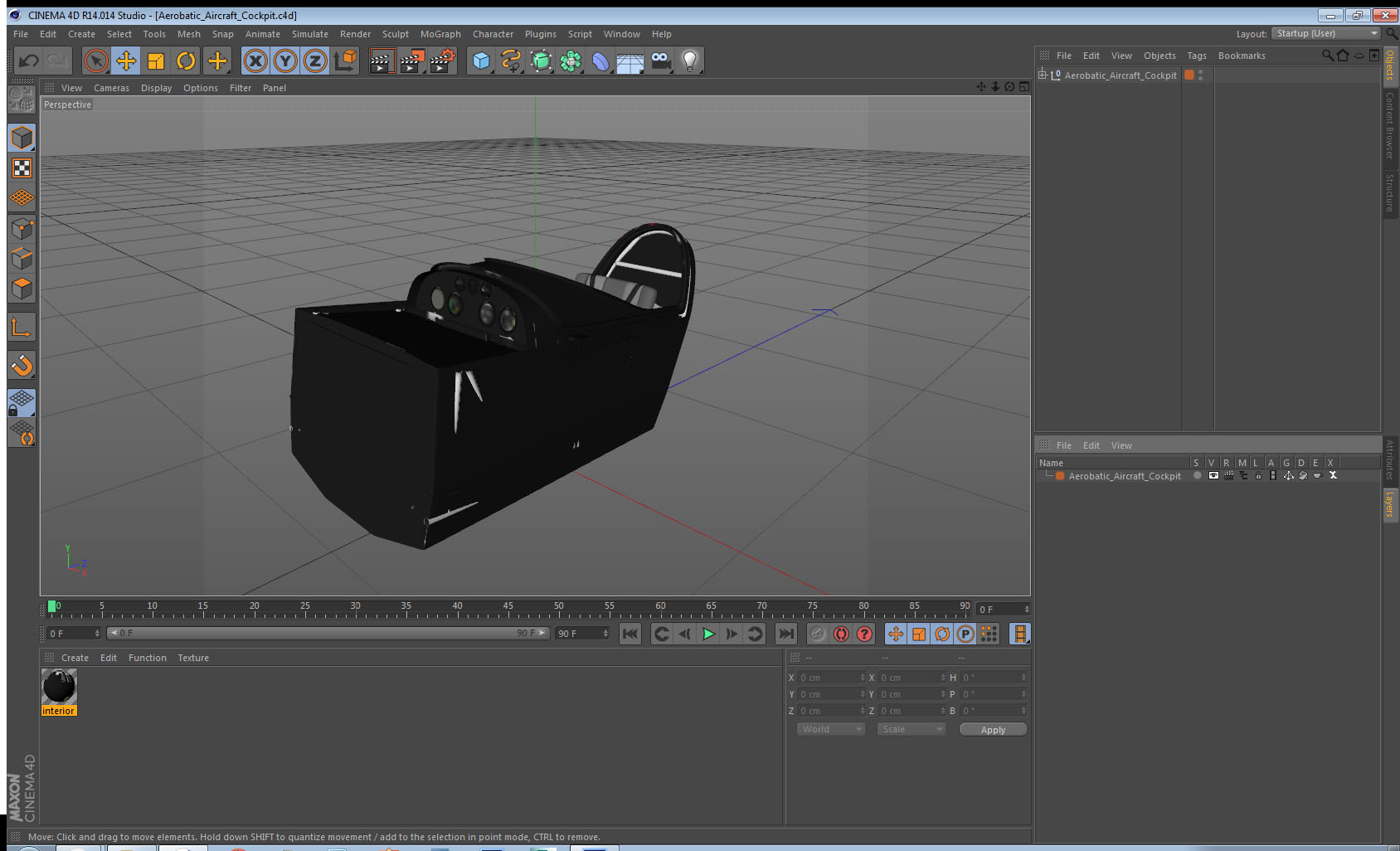
Task: Add a Camera object
Action: pos(660,61)
